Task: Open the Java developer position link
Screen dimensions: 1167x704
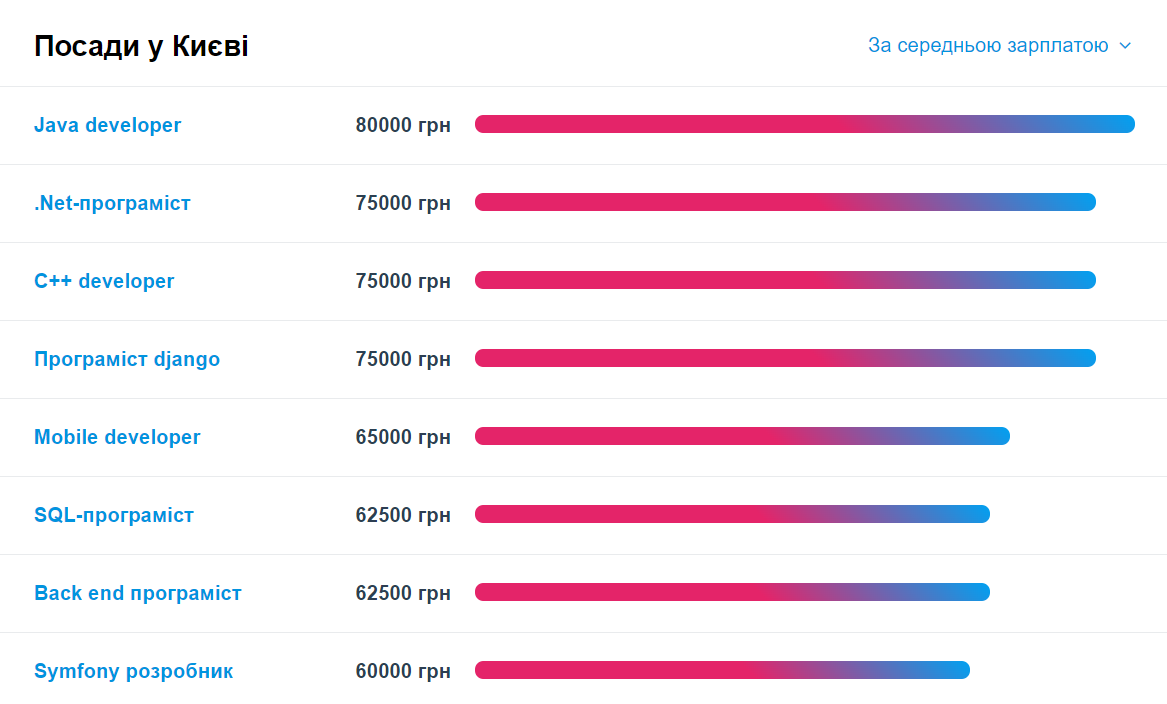Action: [107, 125]
